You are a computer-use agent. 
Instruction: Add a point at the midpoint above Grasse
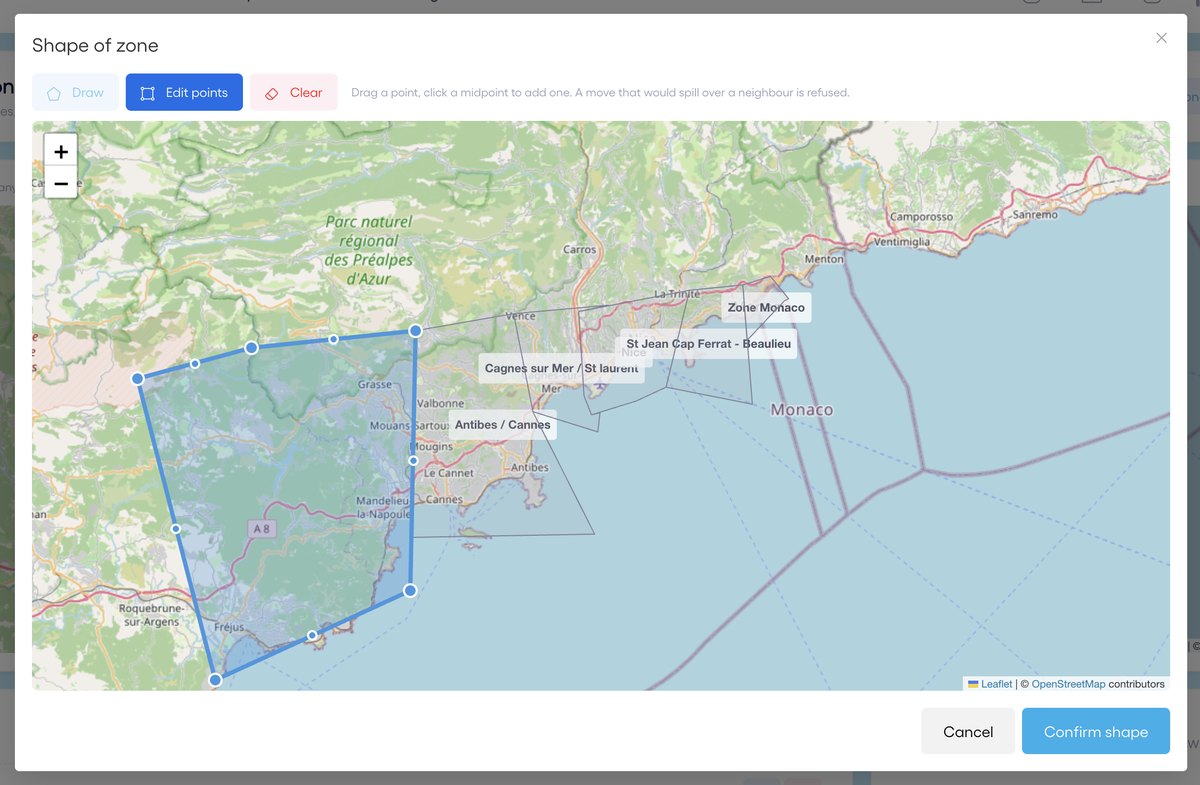pyautogui.click(x=334, y=339)
